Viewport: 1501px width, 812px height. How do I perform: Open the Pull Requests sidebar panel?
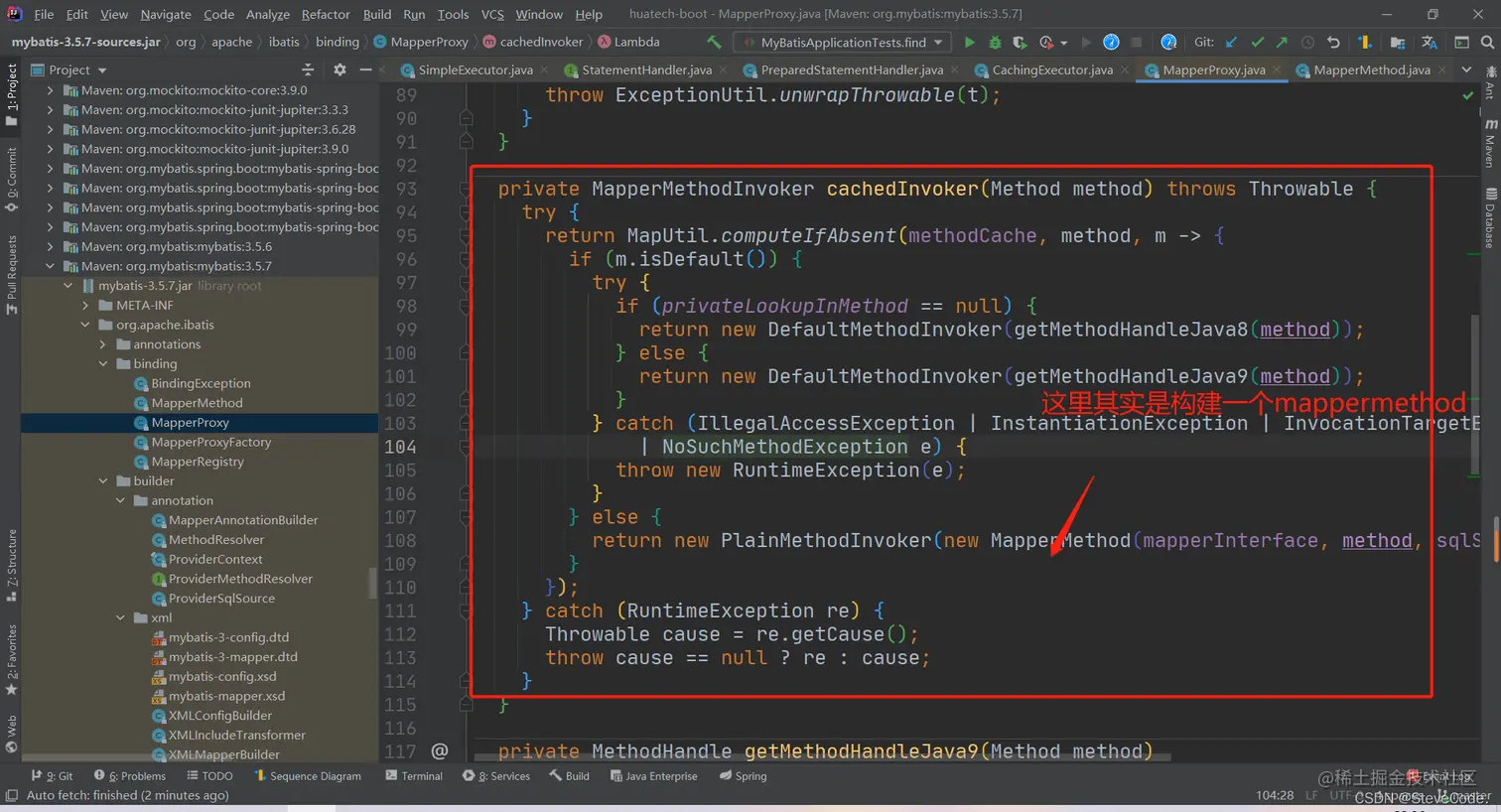(11, 275)
